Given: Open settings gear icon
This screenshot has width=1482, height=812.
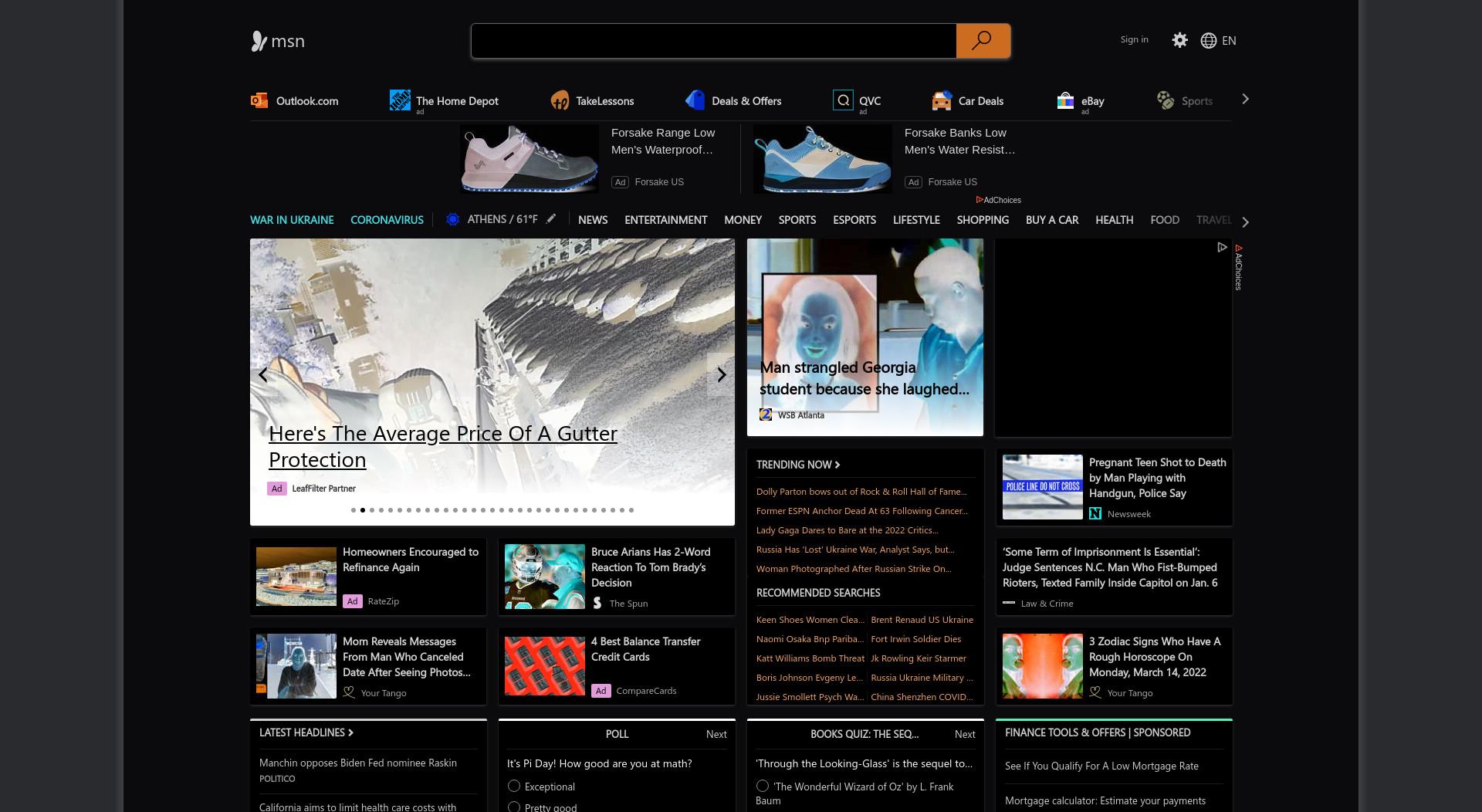Looking at the screenshot, I should pyautogui.click(x=1179, y=40).
